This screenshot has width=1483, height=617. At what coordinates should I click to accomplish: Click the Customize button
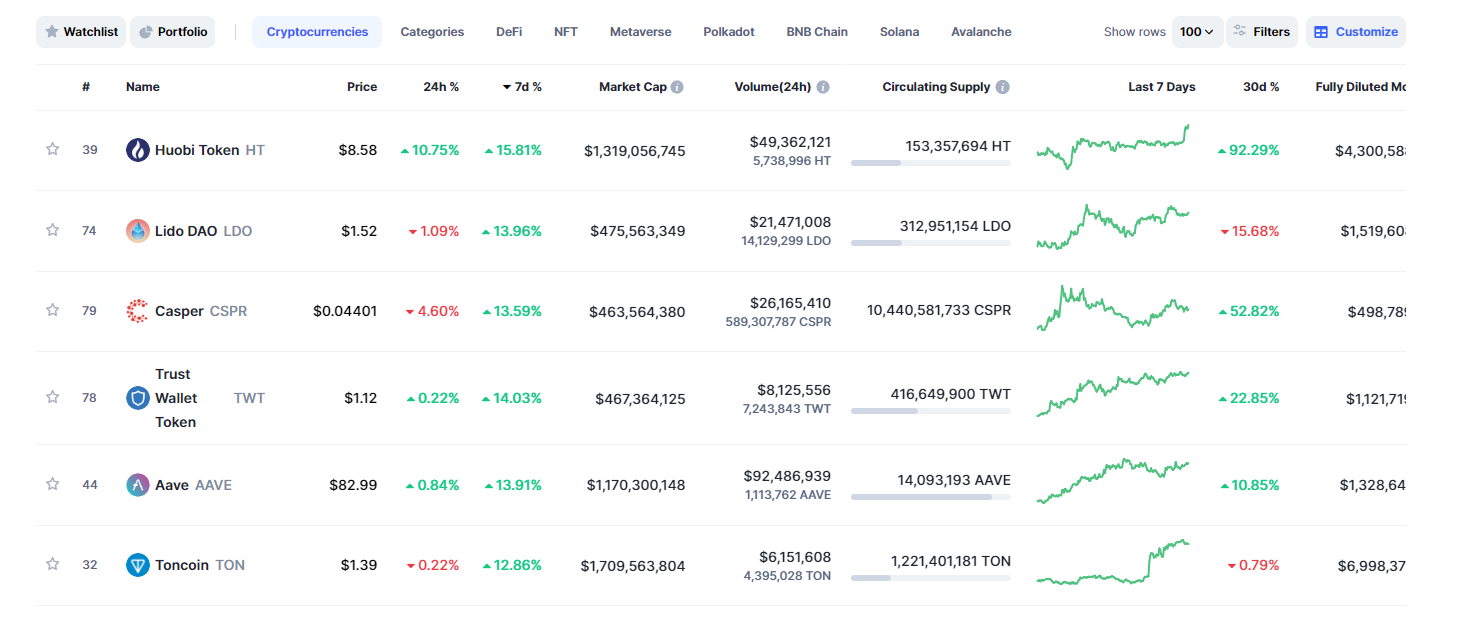tap(1355, 32)
